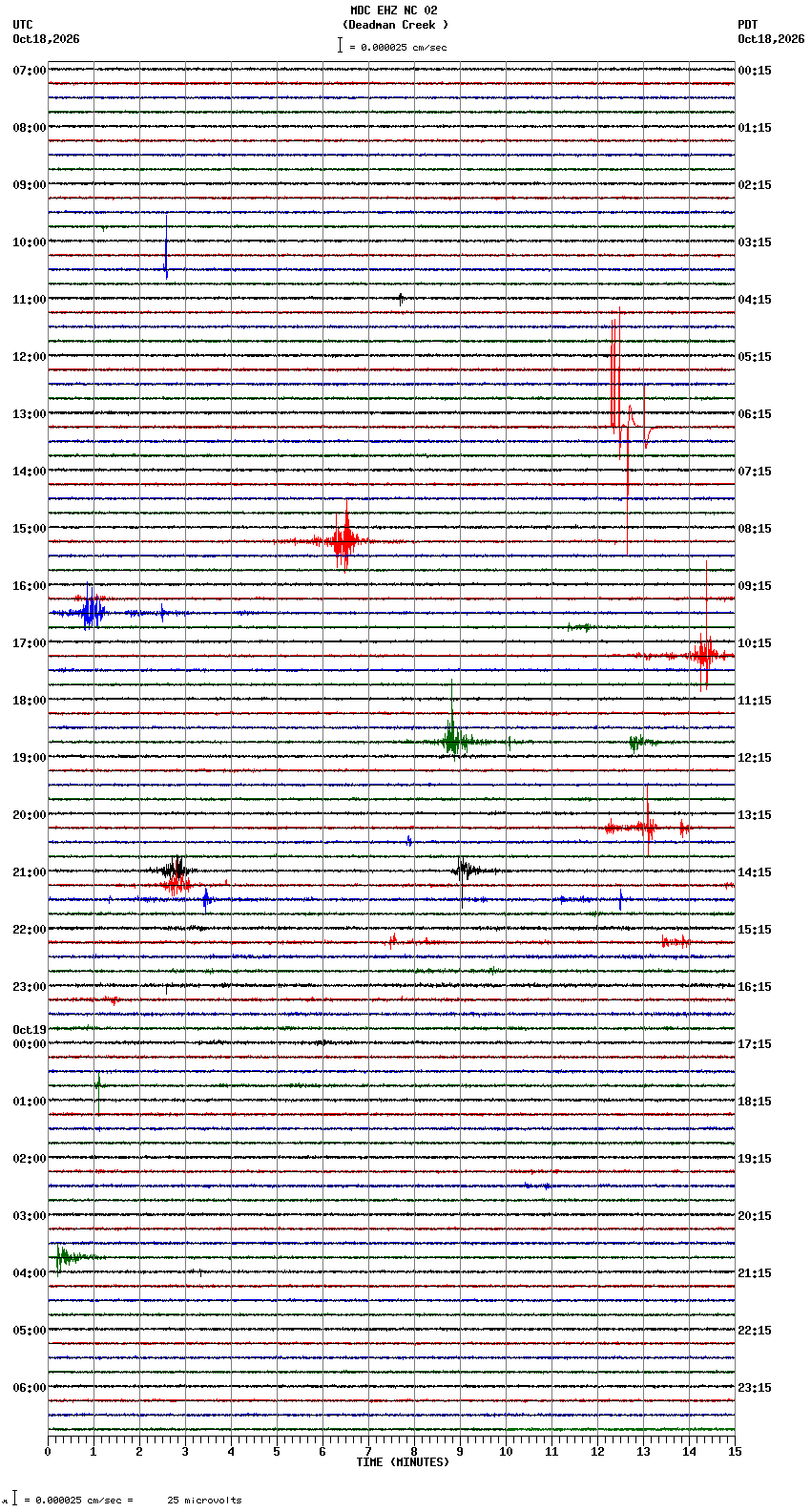811x1512 pixels.
Task: Click the 18:00 UTC time label
Action: 30,701
